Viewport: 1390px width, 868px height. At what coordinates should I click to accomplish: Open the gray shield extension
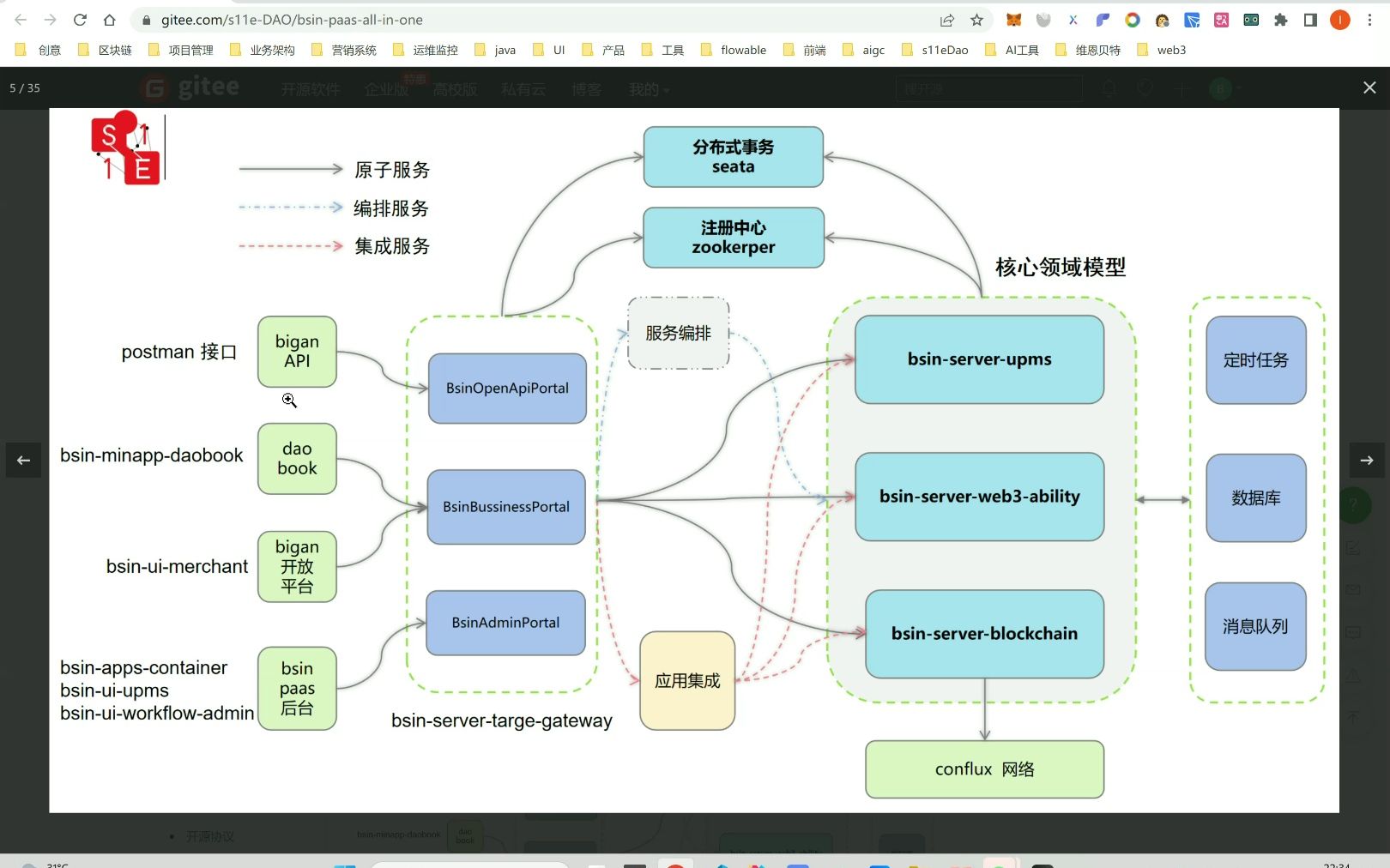pos(1043,20)
